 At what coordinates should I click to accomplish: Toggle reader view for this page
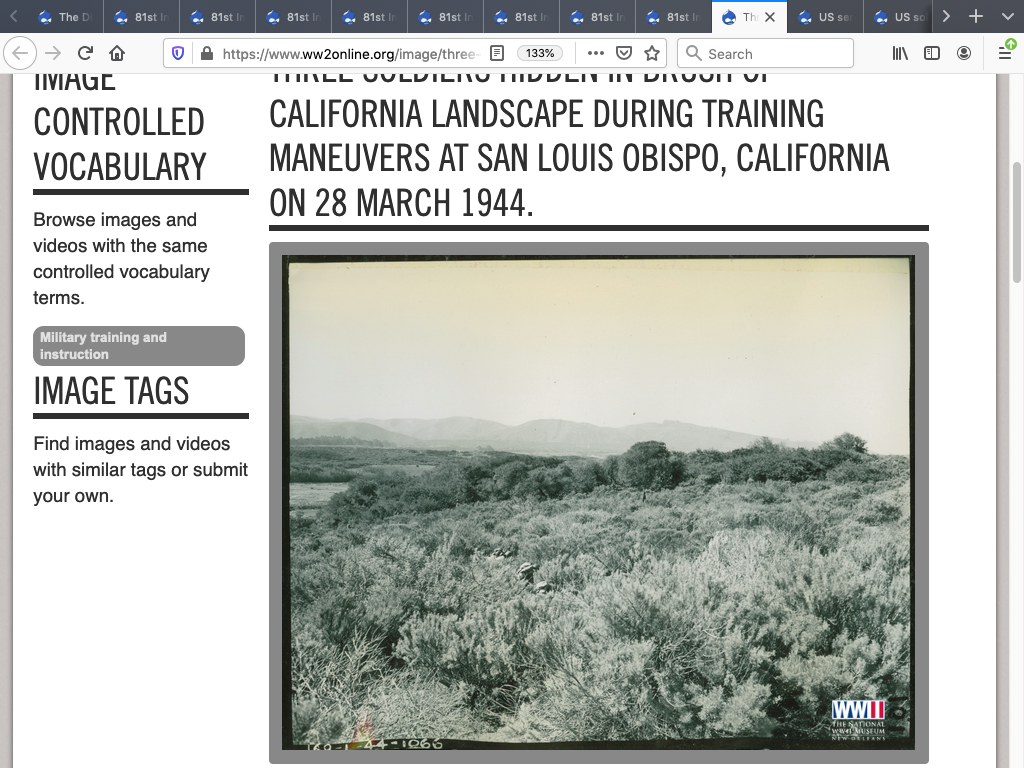pyautogui.click(x=496, y=54)
